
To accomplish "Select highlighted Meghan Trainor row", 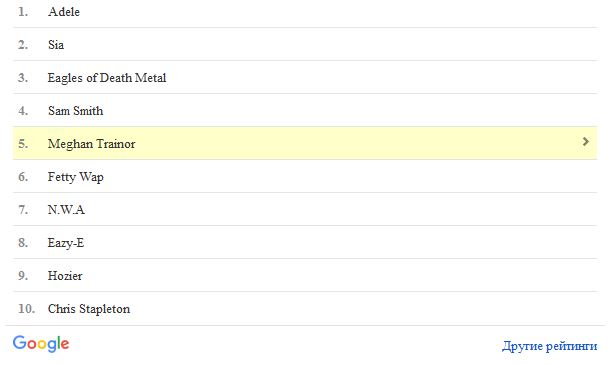I will [x=305, y=143].
